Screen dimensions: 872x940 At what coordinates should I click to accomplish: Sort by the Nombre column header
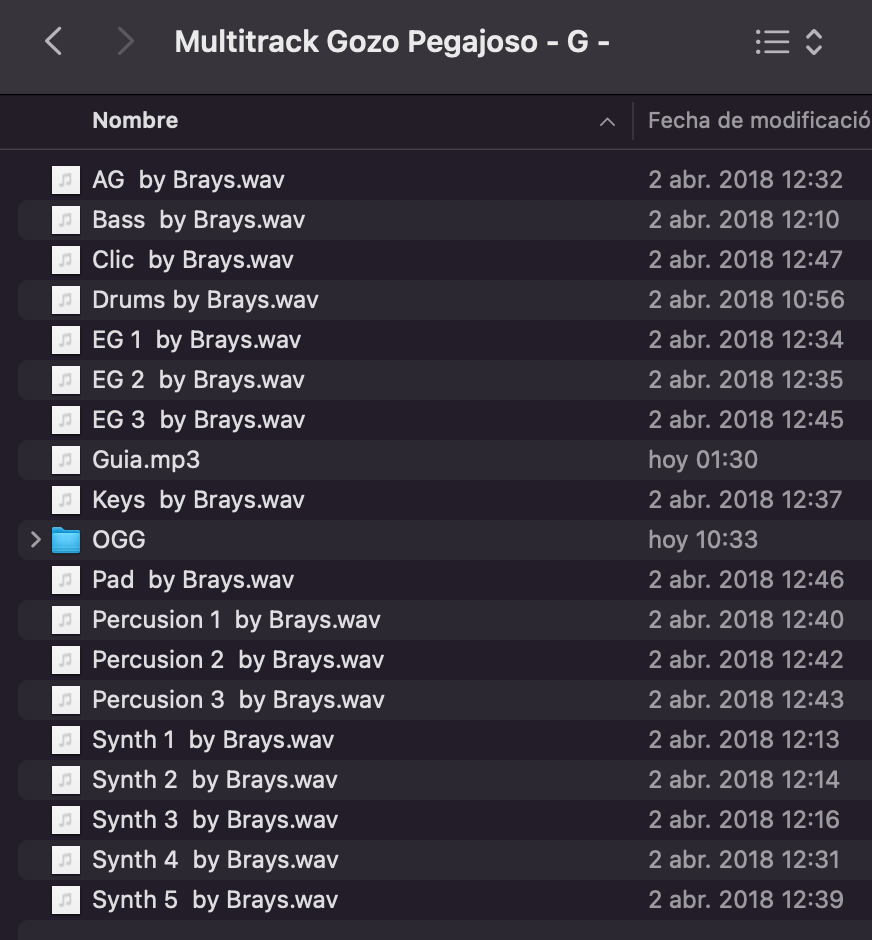[x=135, y=120]
